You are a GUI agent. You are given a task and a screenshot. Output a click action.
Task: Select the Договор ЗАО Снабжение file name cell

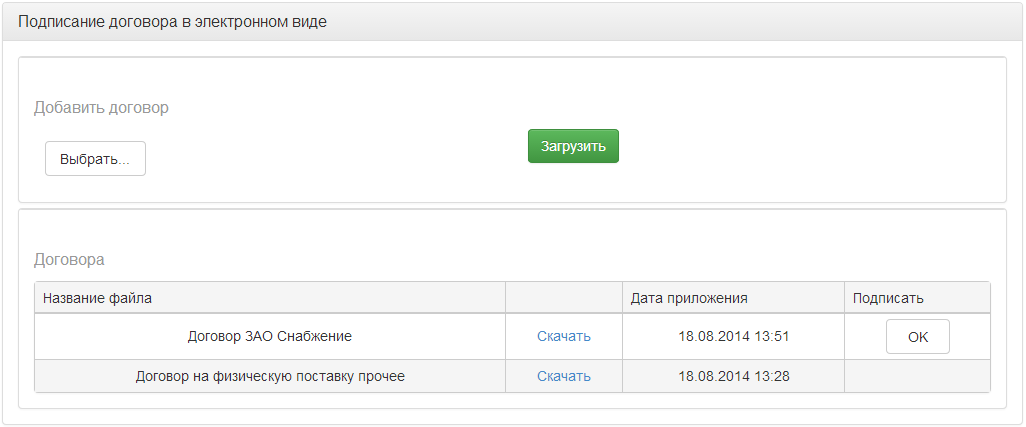(x=270, y=337)
